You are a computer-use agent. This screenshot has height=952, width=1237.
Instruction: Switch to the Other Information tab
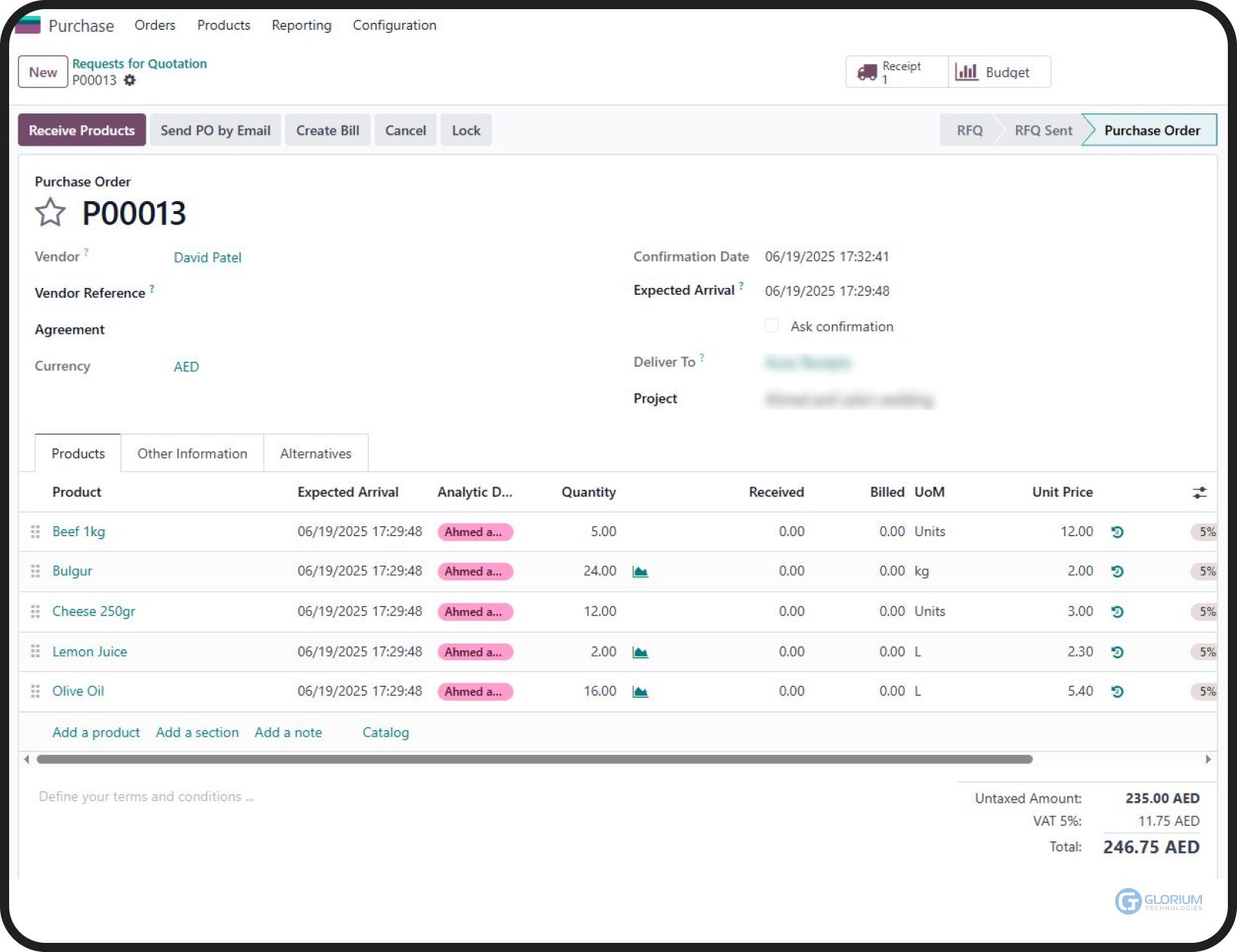pos(192,453)
